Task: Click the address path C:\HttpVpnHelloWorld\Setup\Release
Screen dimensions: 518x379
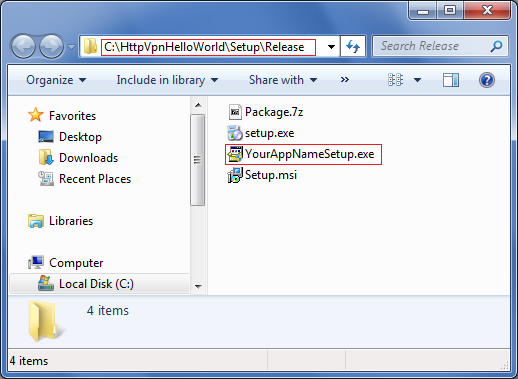Action: pyautogui.click(x=204, y=47)
